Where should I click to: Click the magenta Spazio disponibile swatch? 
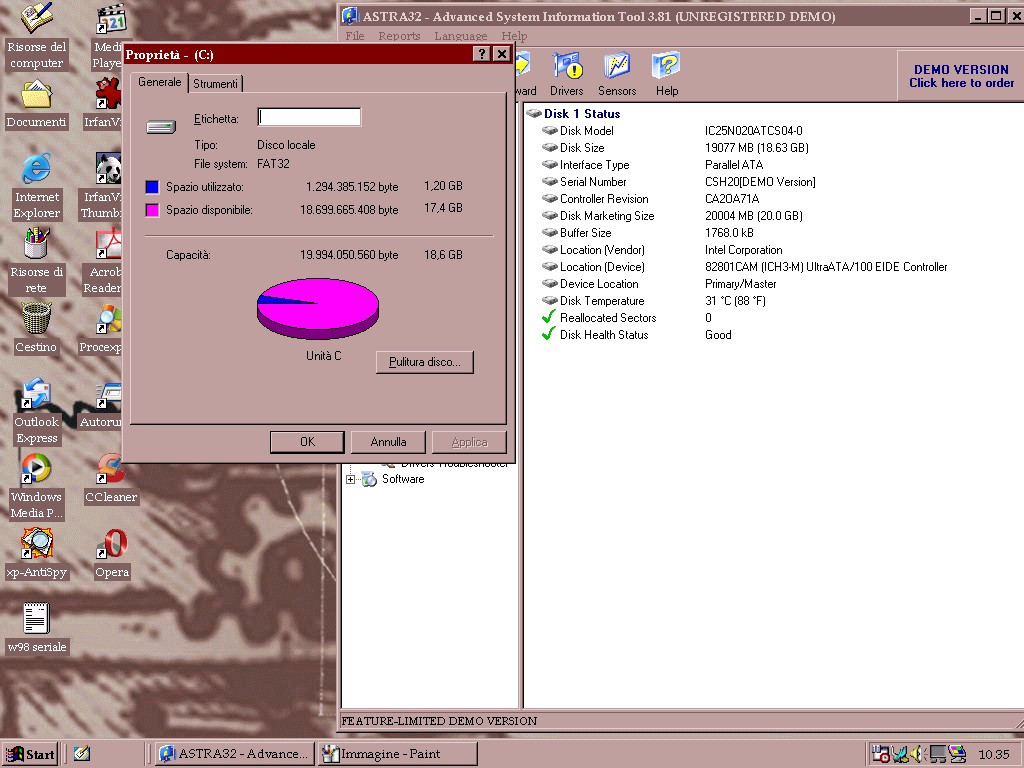coord(152,210)
